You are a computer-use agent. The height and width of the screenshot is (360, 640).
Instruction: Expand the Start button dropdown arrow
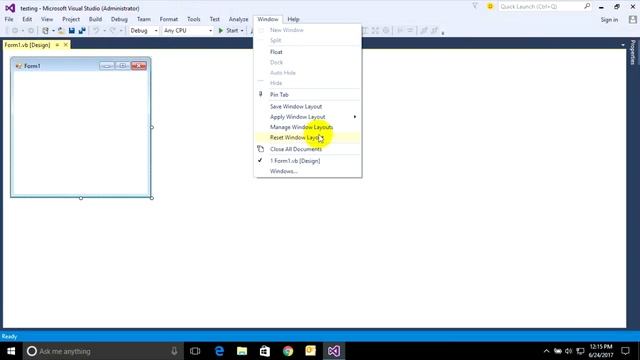point(242,31)
